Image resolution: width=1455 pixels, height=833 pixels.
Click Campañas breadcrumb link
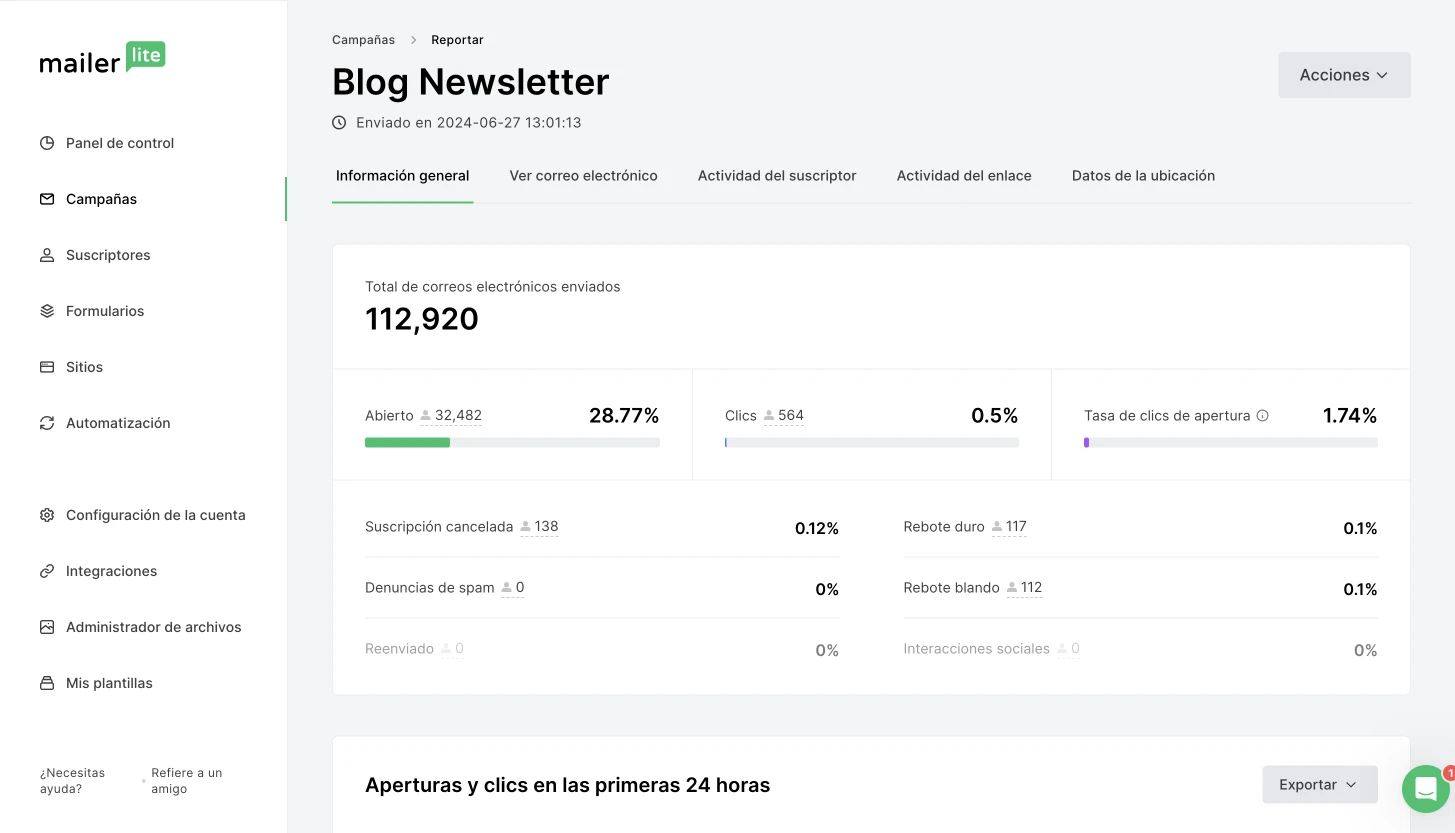363,40
